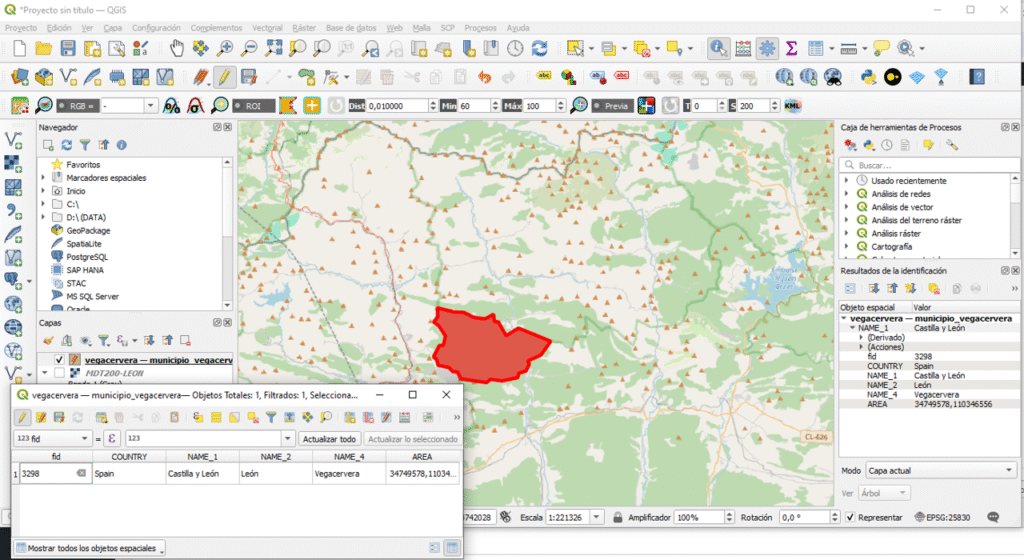Image resolution: width=1024 pixels, height=560 pixels.
Task: Switch attribute table to table view
Action: tap(452, 548)
